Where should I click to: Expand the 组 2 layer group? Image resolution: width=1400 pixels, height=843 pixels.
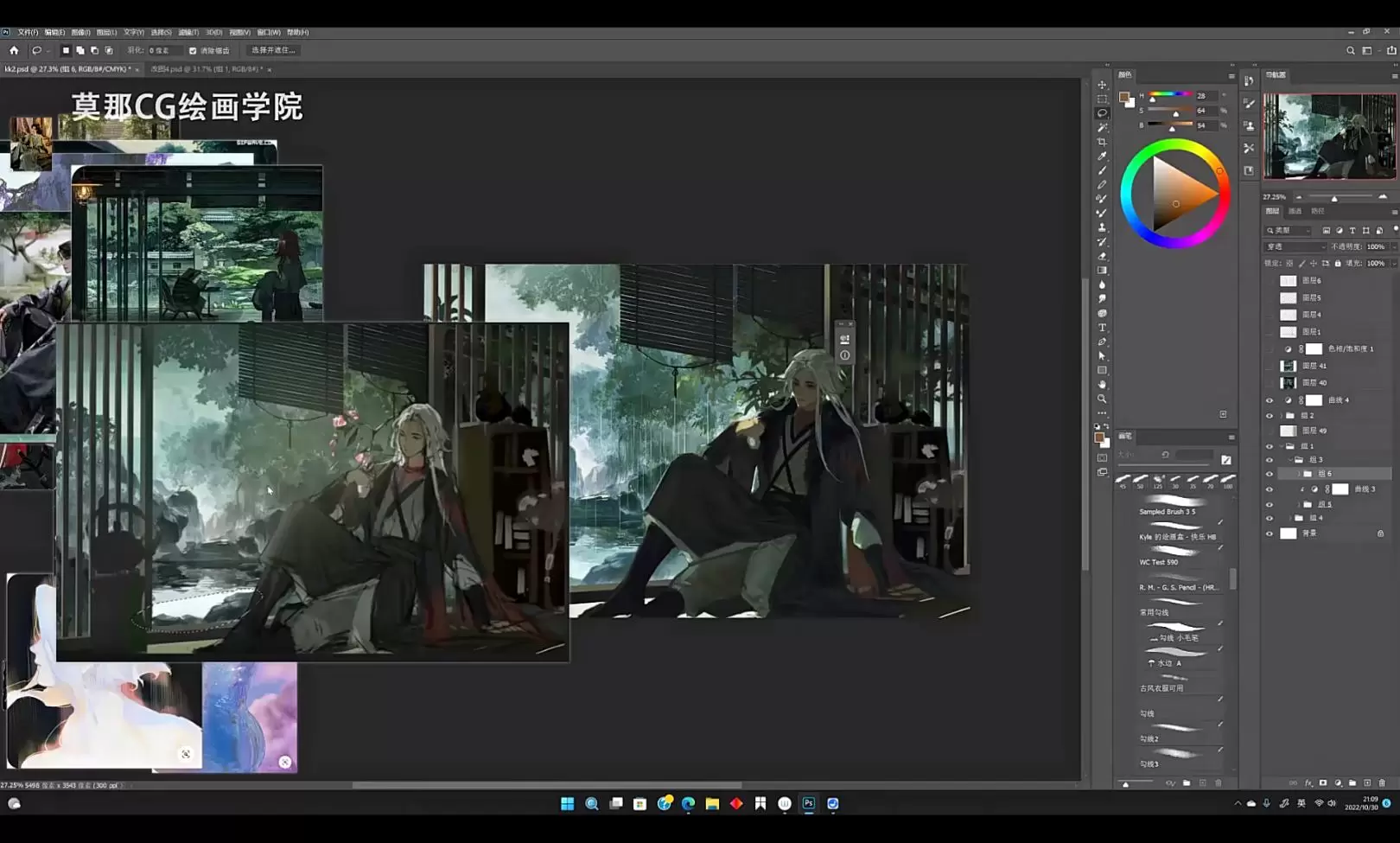pyautogui.click(x=1281, y=416)
